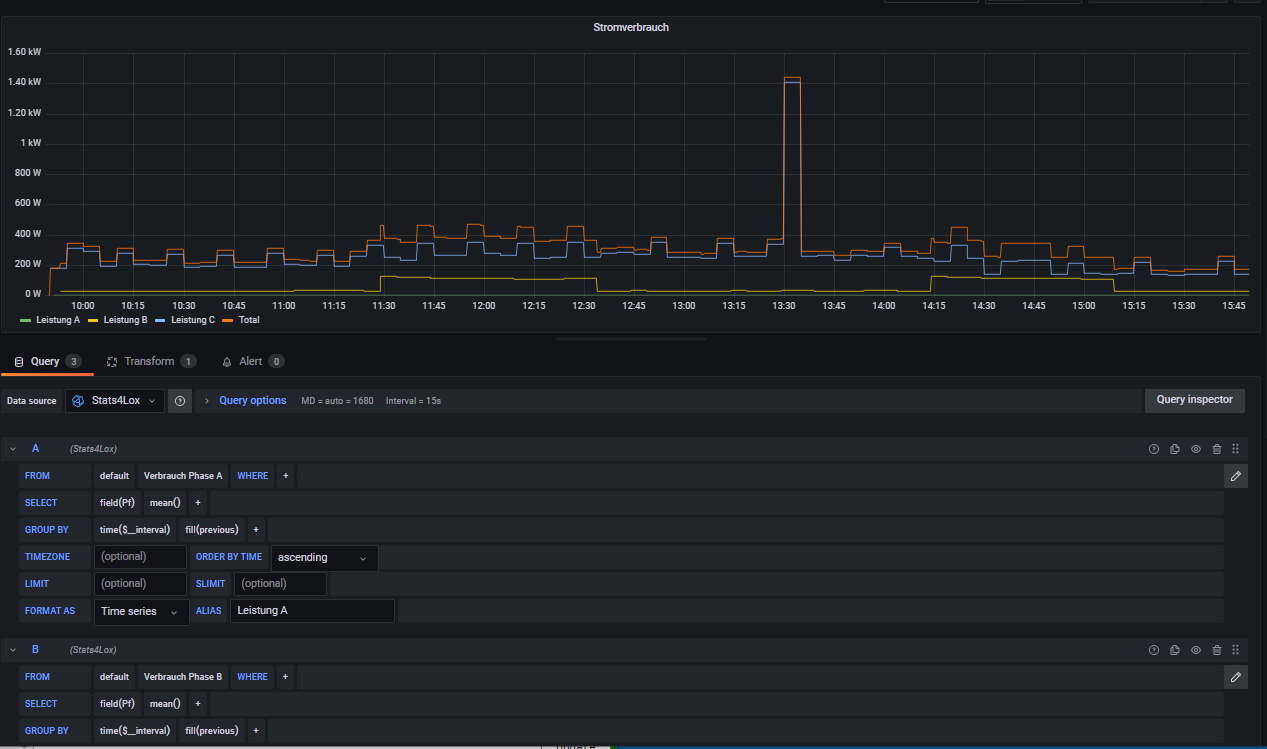1267x749 pixels.
Task: Add a GROUP BY clause in query B
Action: pos(256,731)
